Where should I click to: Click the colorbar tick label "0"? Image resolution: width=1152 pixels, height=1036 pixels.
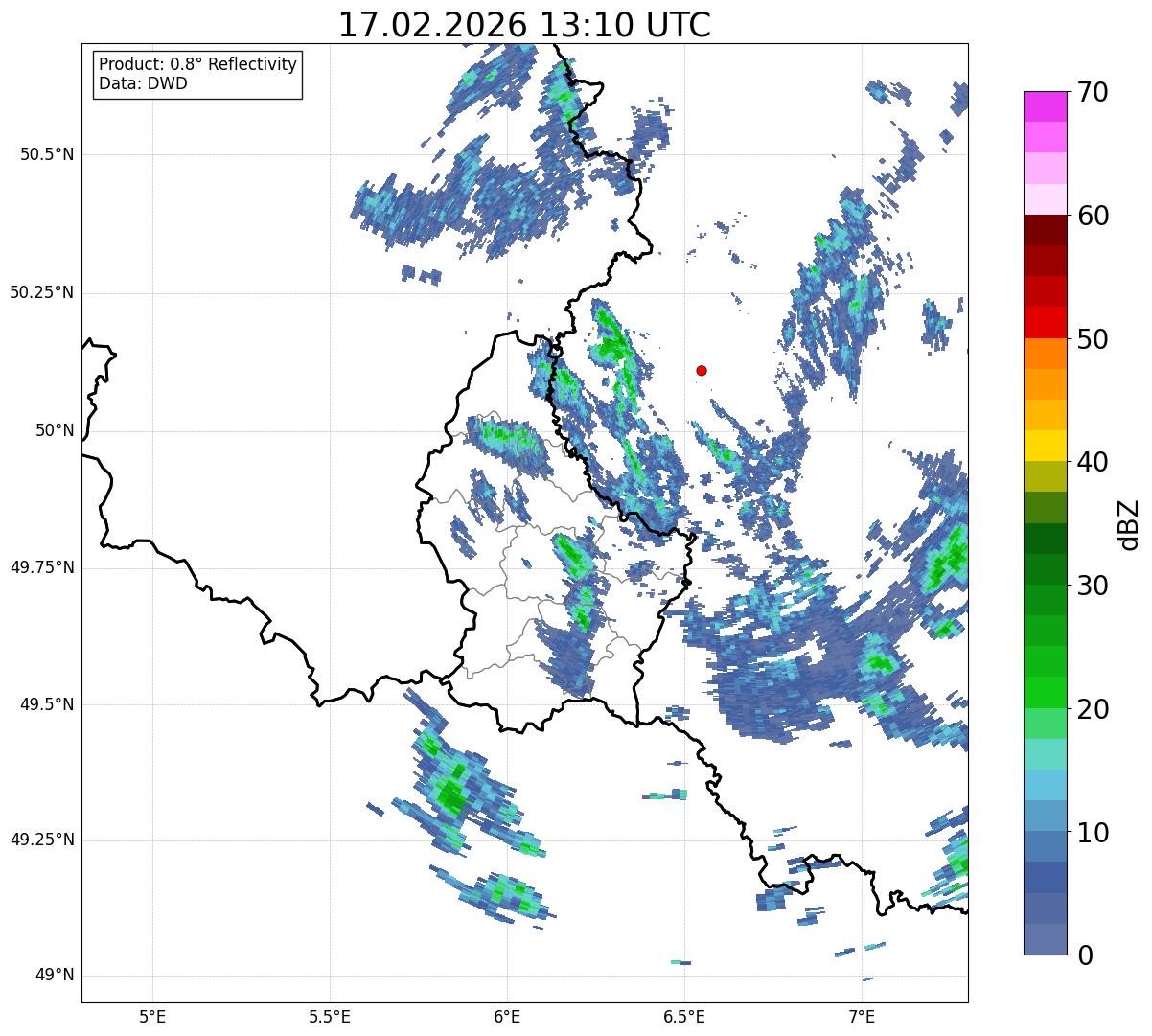coord(1083,955)
